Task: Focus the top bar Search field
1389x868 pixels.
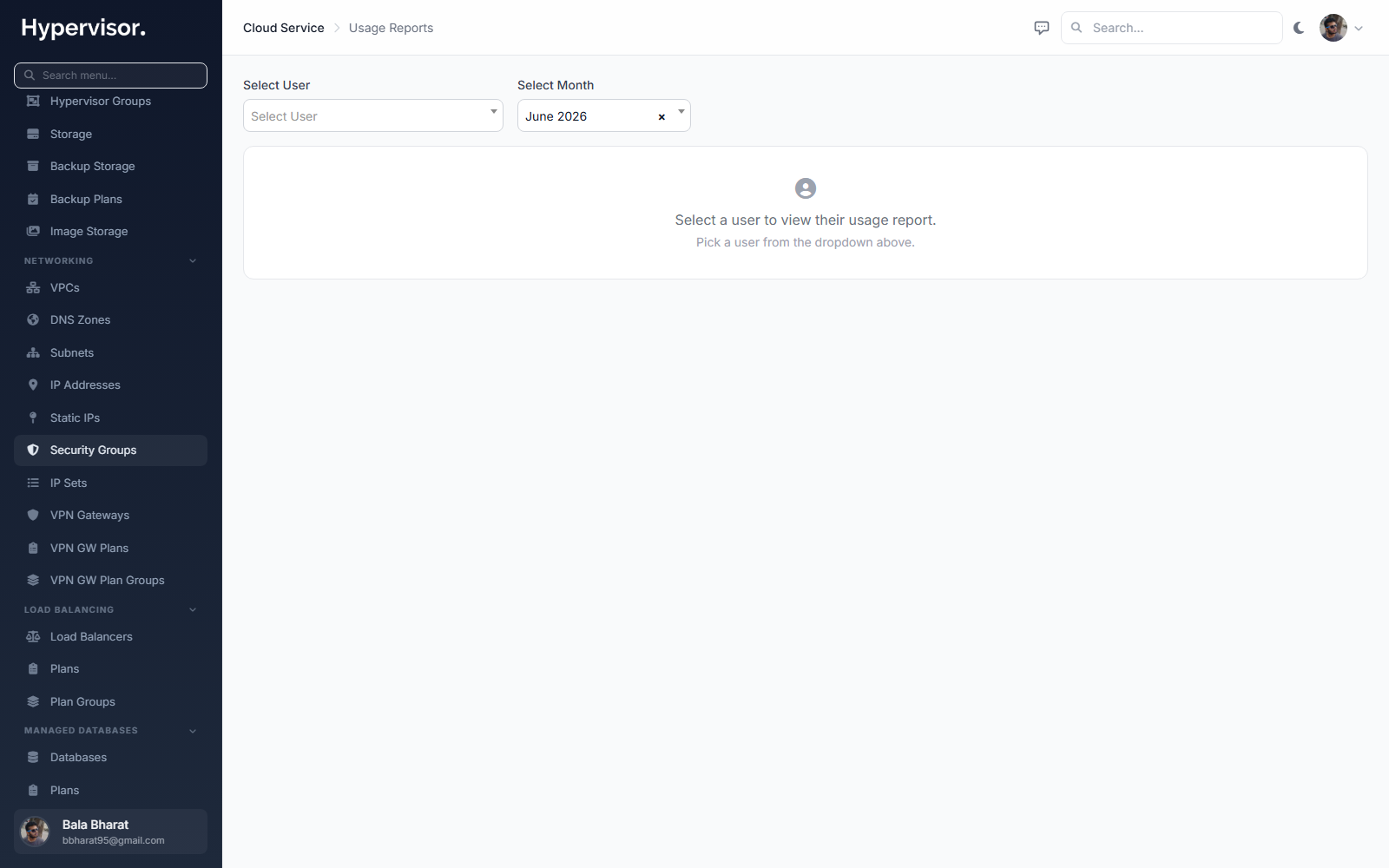Action: (1171, 28)
